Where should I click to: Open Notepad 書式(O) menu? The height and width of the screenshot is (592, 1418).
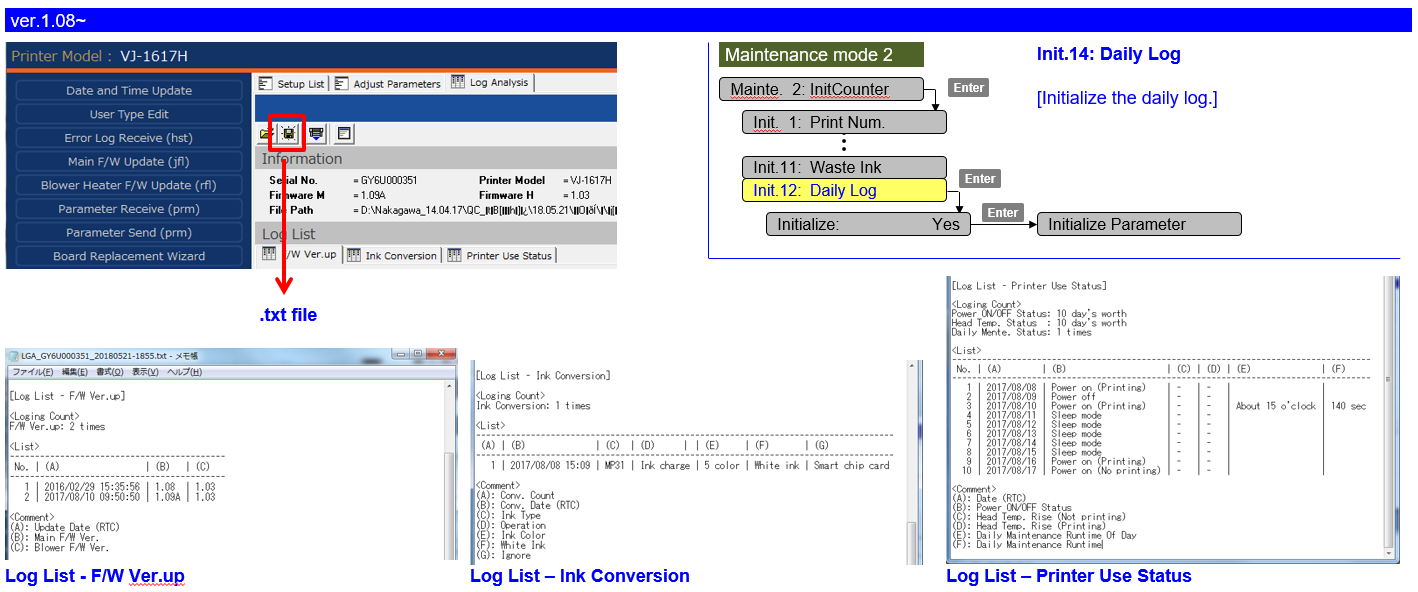109,372
